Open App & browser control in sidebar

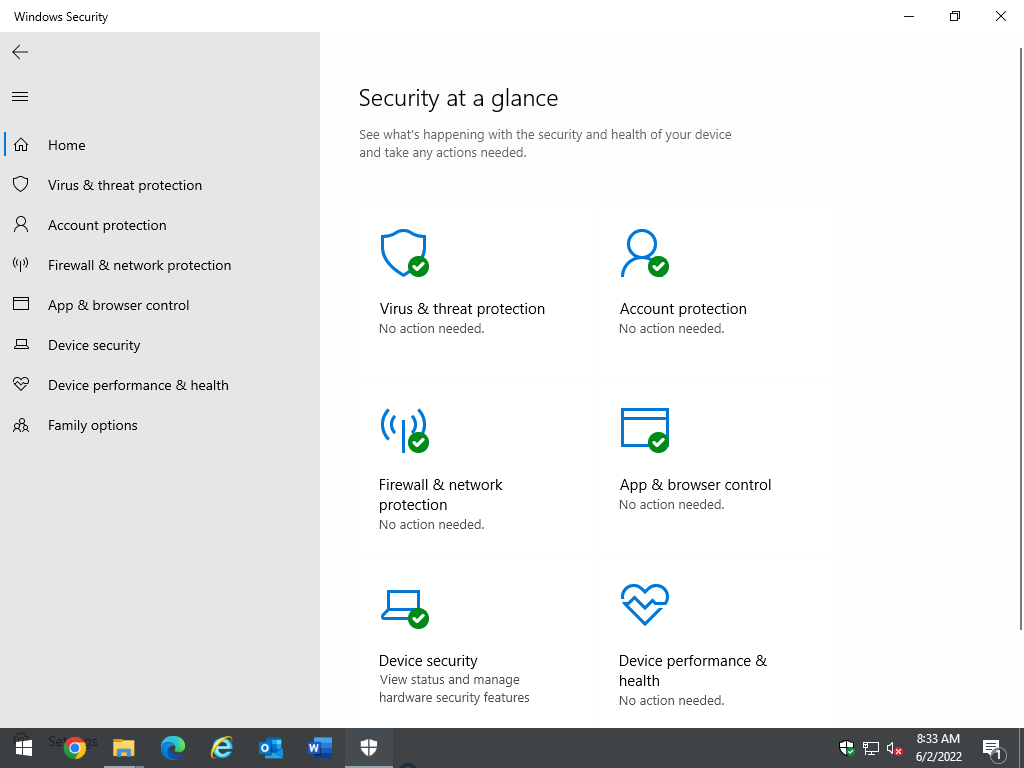click(118, 305)
